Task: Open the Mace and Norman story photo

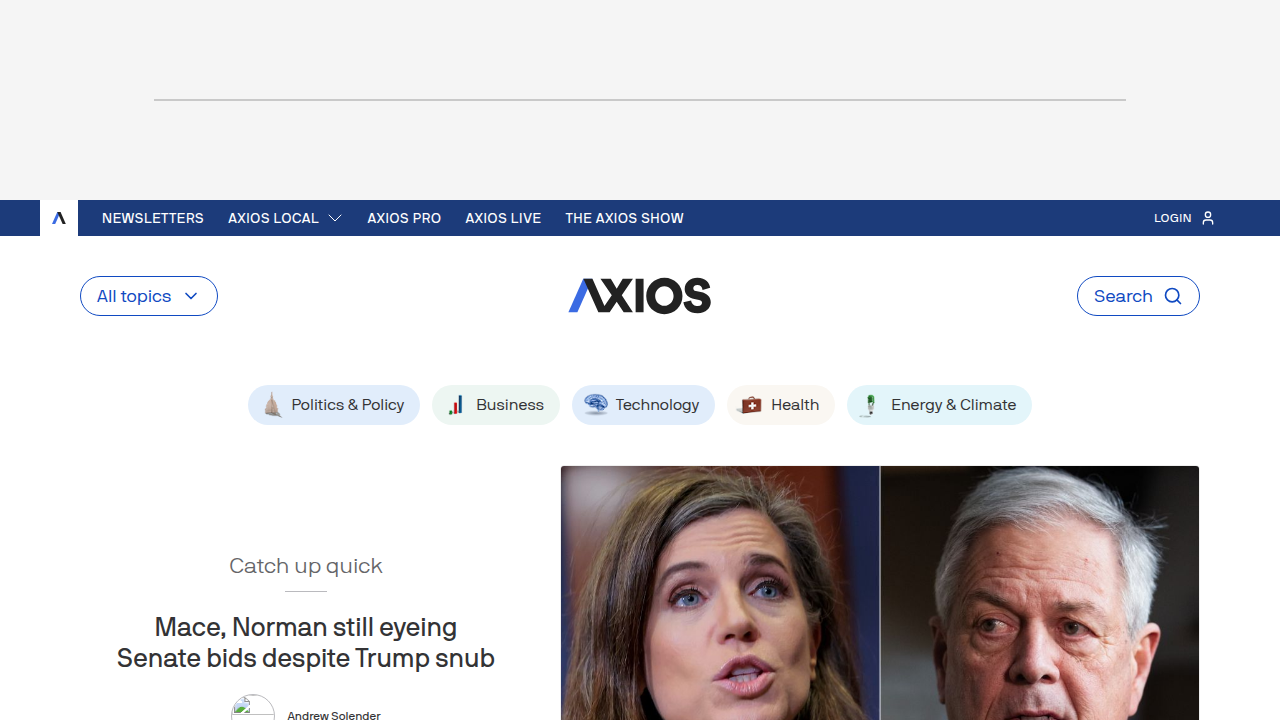Action: point(880,593)
